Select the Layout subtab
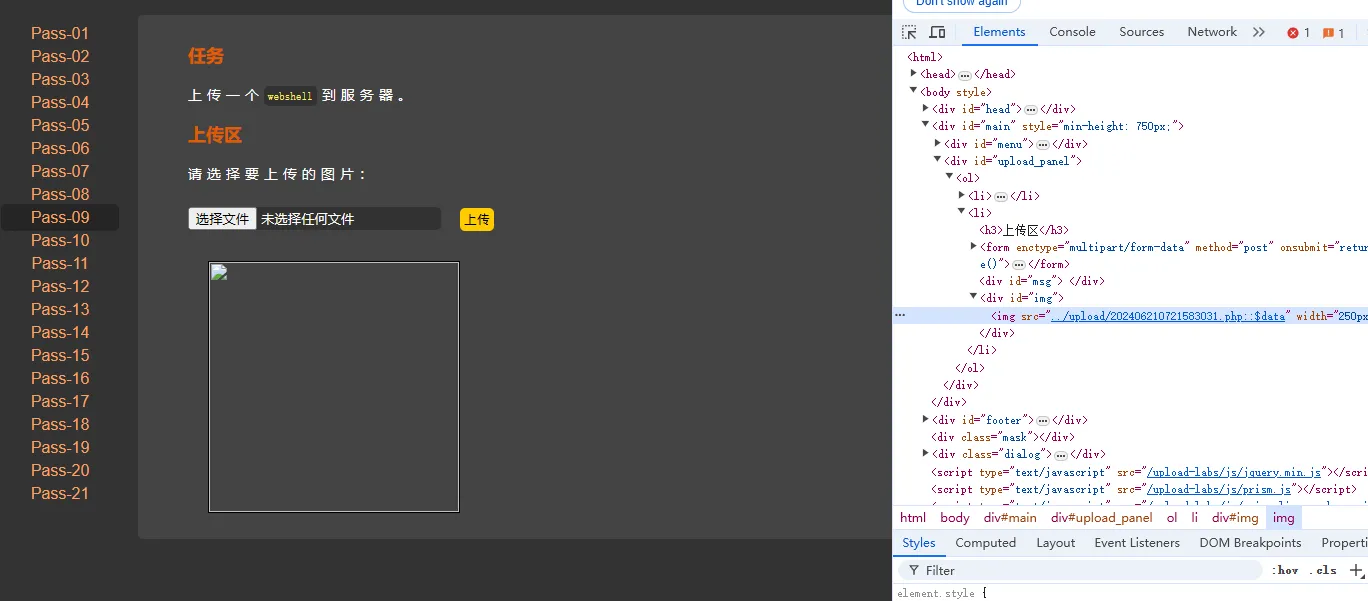The height and width of the screenshot is (601, 1368). (x=1055, y=543)
